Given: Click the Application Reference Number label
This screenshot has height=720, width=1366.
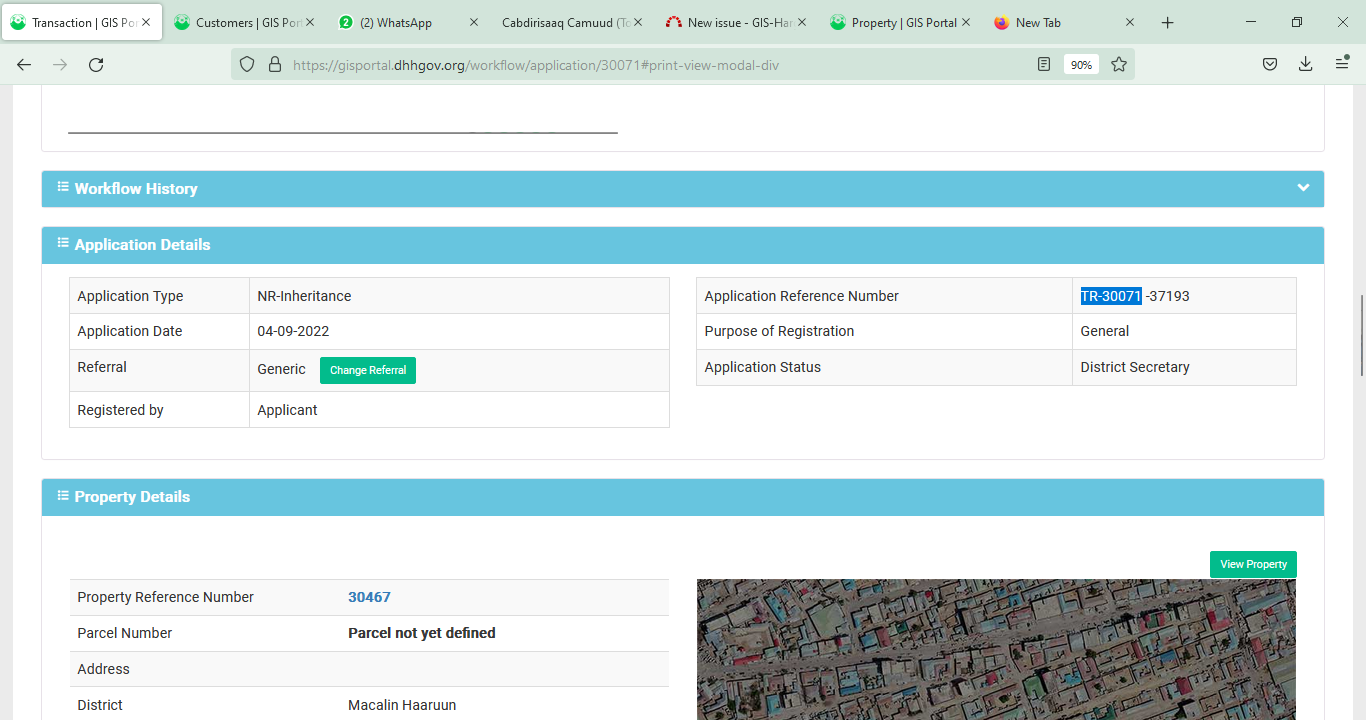Looking at the screenshot, I should 802,296.
